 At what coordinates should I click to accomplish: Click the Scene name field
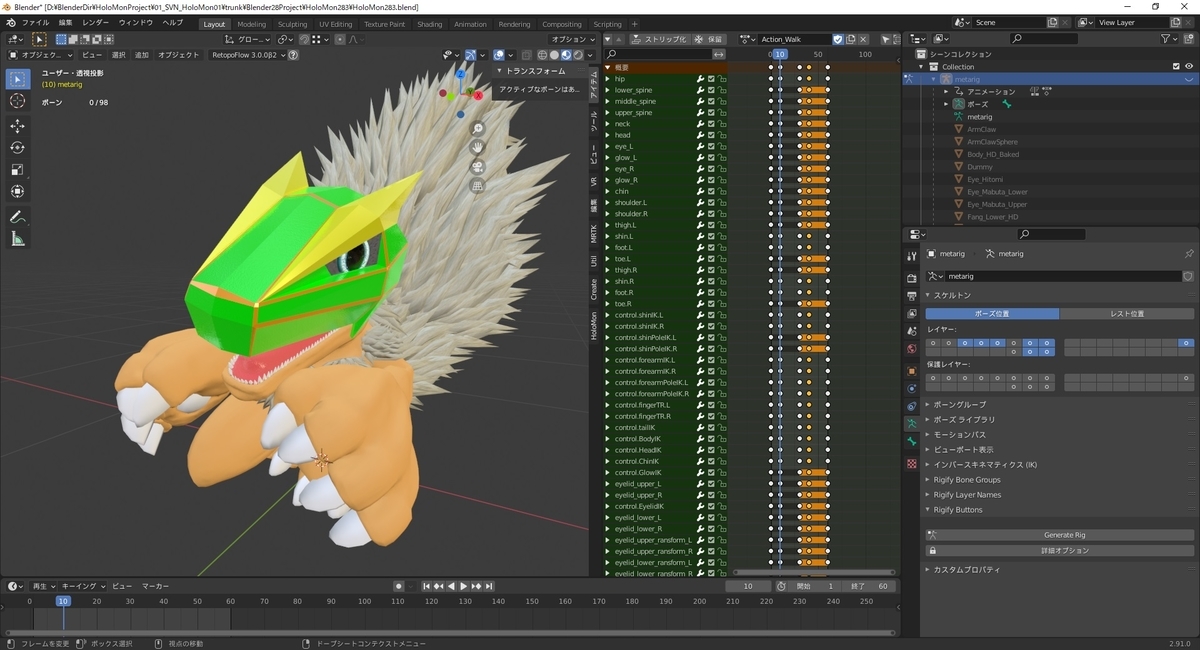tap(1009, 22)
